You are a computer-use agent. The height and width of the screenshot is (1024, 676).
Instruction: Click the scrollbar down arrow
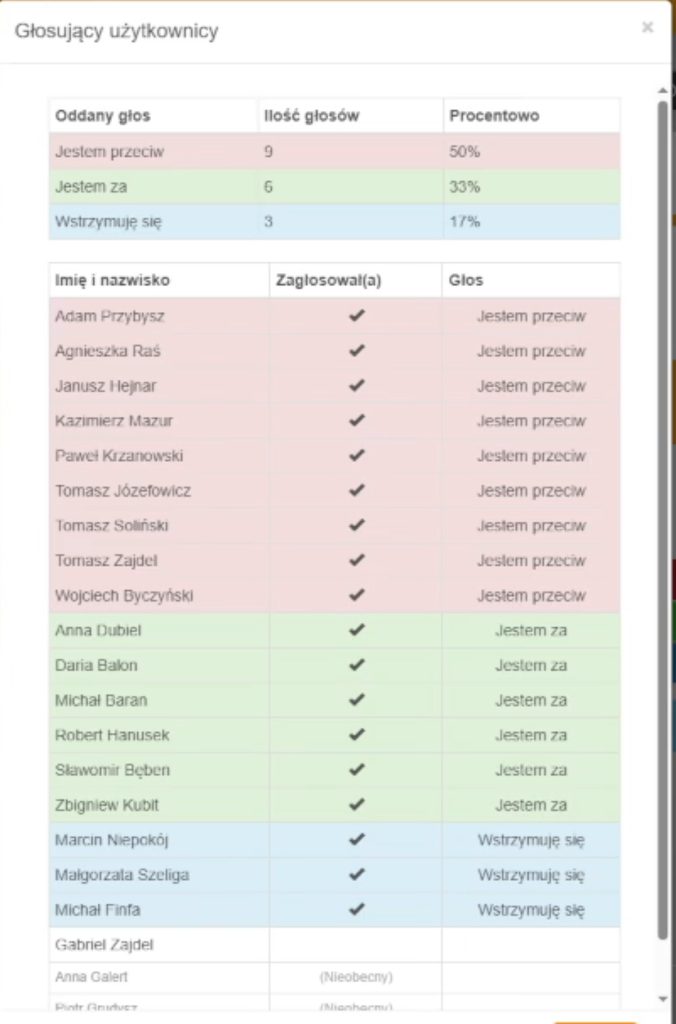click(x=663, y=1000)
